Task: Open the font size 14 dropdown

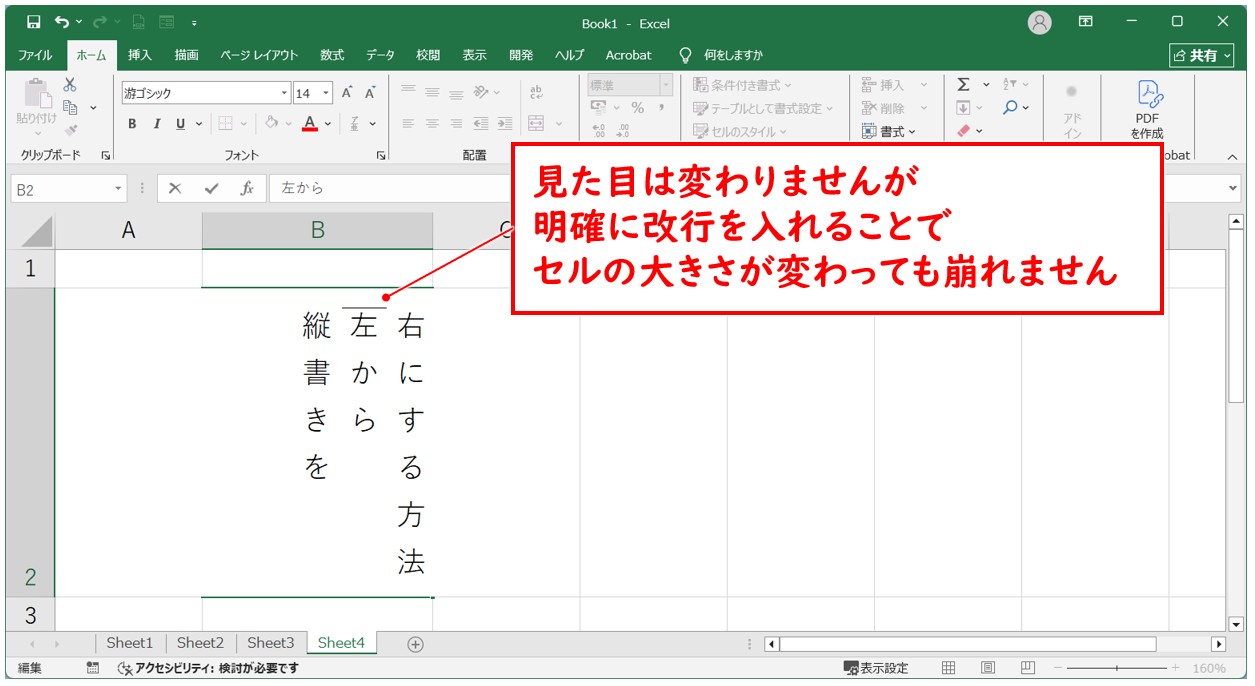Action: pos(326,93)
